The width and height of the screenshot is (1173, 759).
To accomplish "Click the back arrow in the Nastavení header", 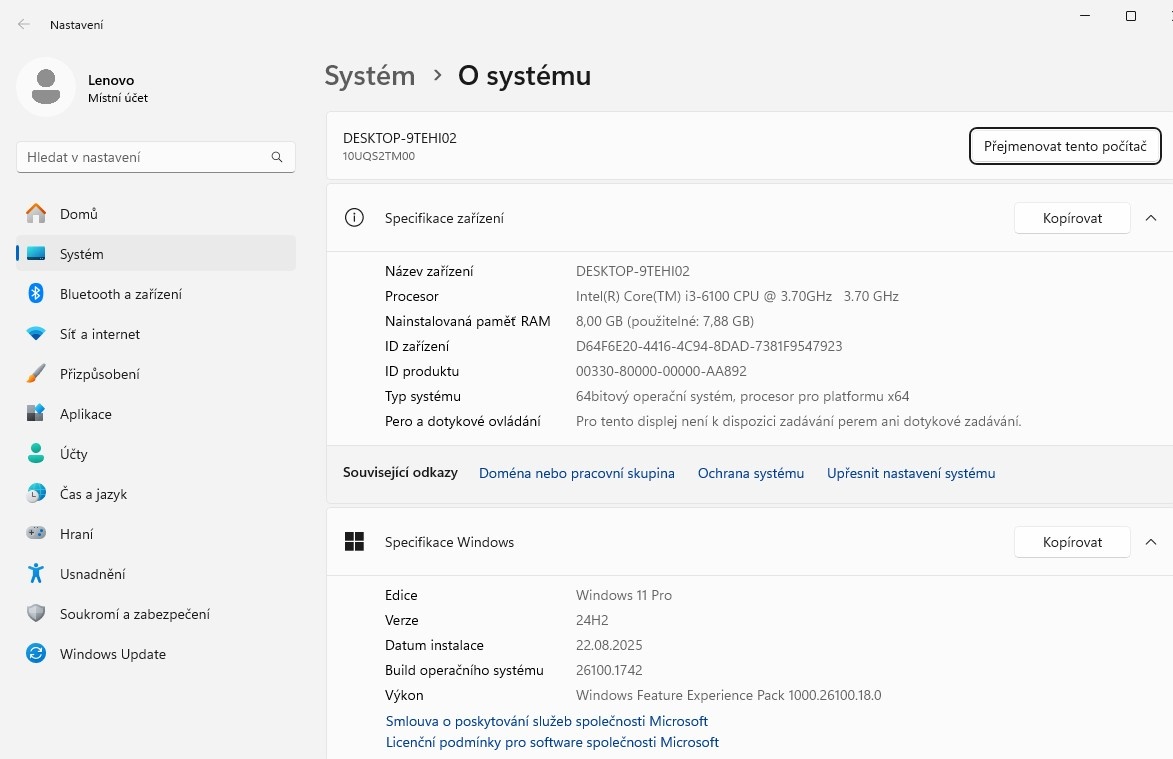I will click(24, 24).
